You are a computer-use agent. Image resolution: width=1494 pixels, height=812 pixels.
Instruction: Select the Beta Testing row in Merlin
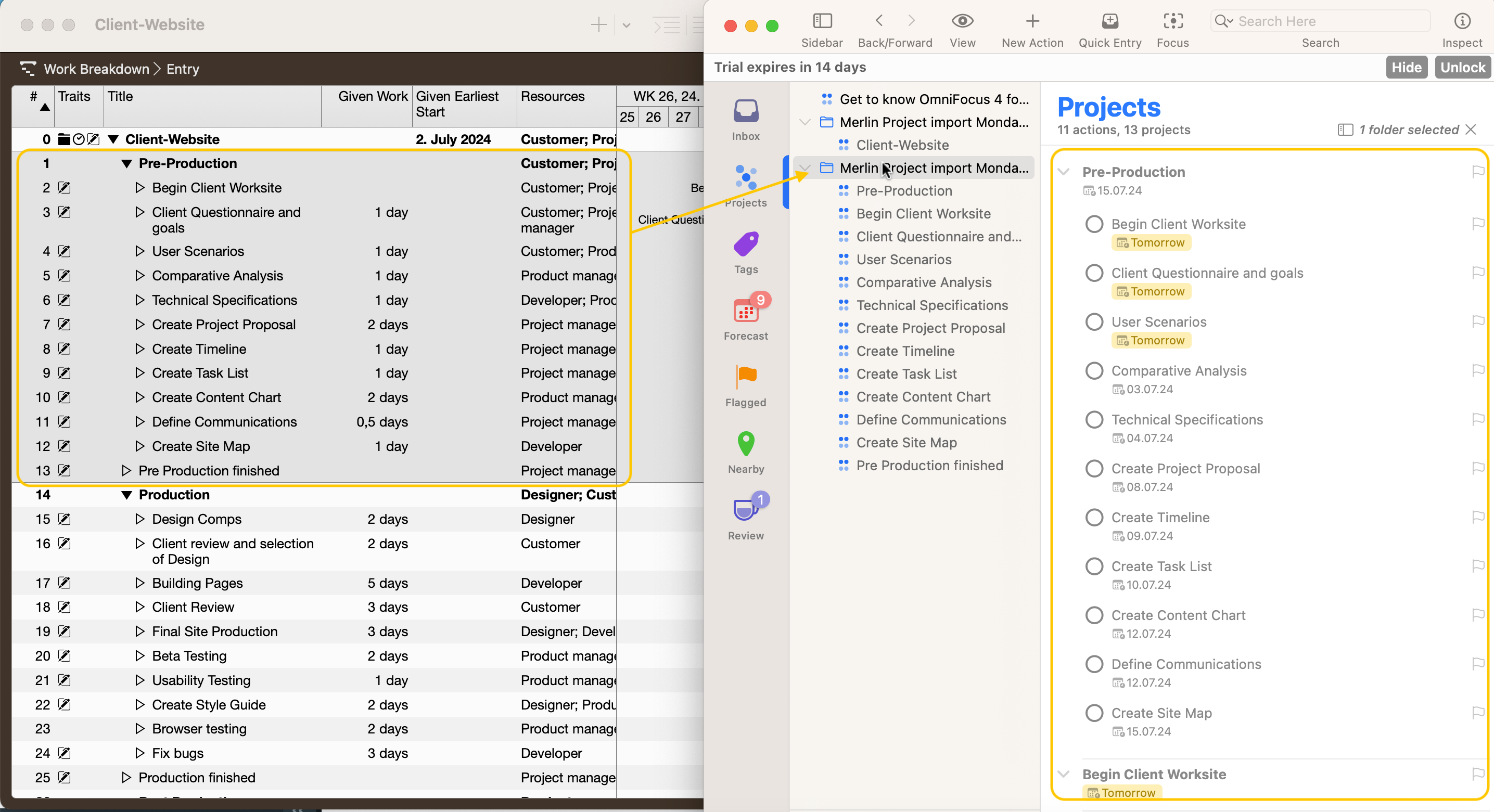313,655
